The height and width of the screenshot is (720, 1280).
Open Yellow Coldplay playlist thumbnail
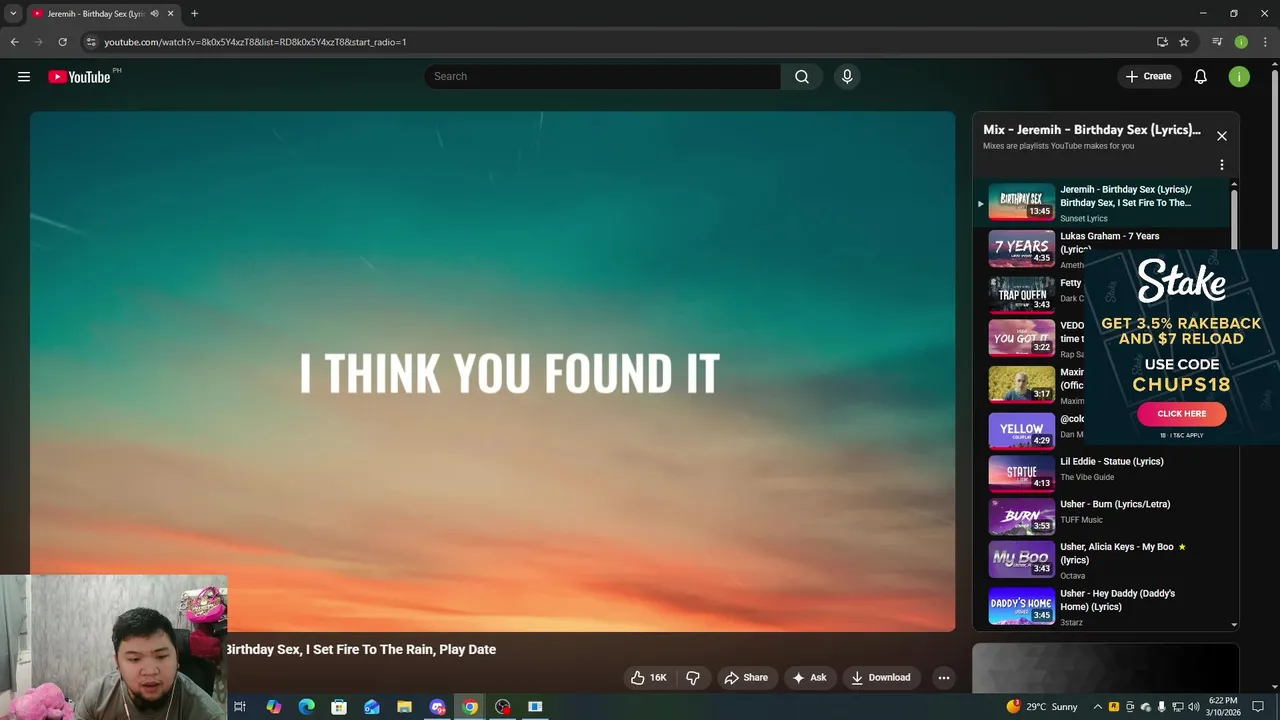tap(1022, 431)
